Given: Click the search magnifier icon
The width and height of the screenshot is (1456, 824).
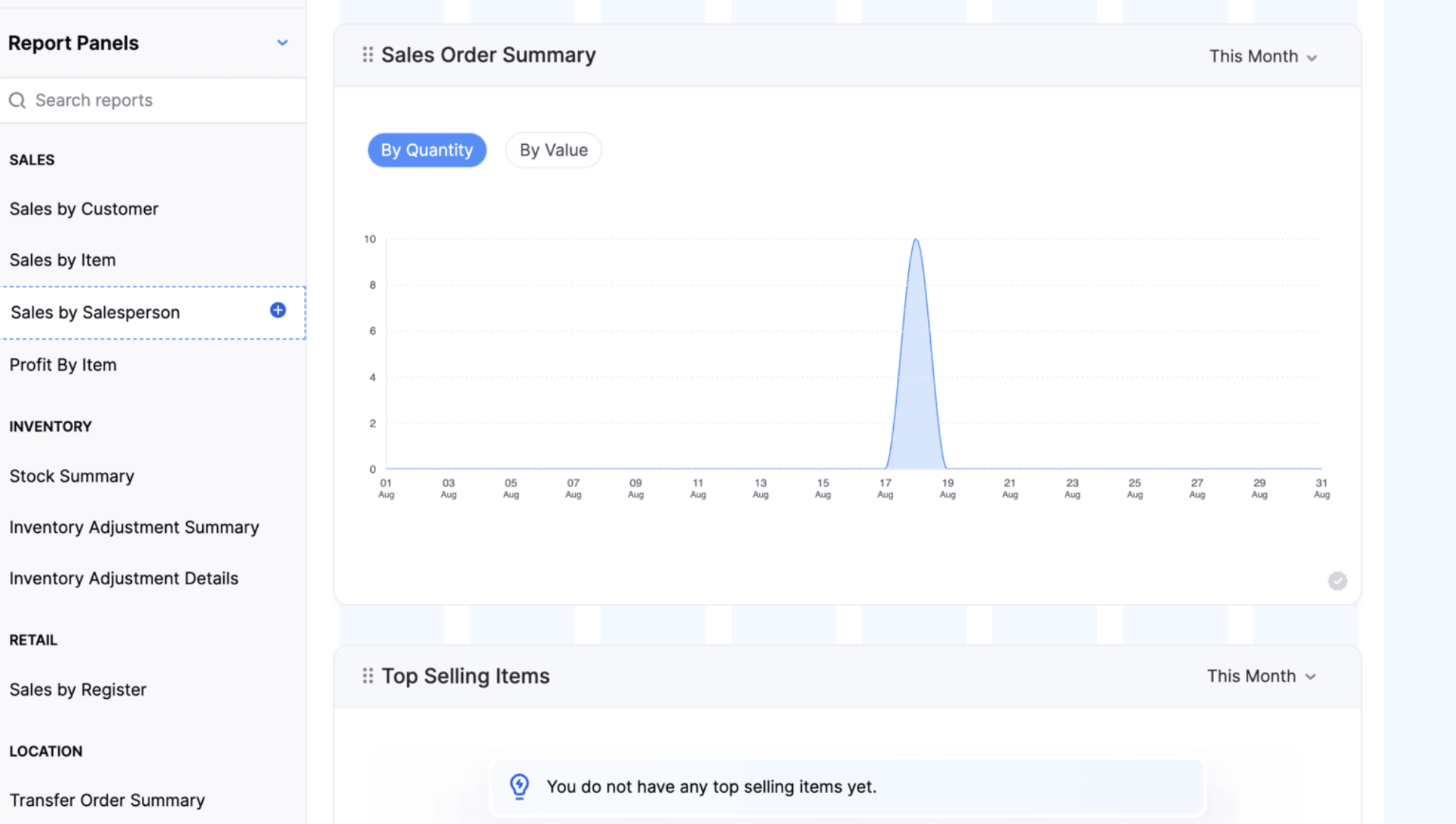Looking at the screenshot, I should click(17, 100).
